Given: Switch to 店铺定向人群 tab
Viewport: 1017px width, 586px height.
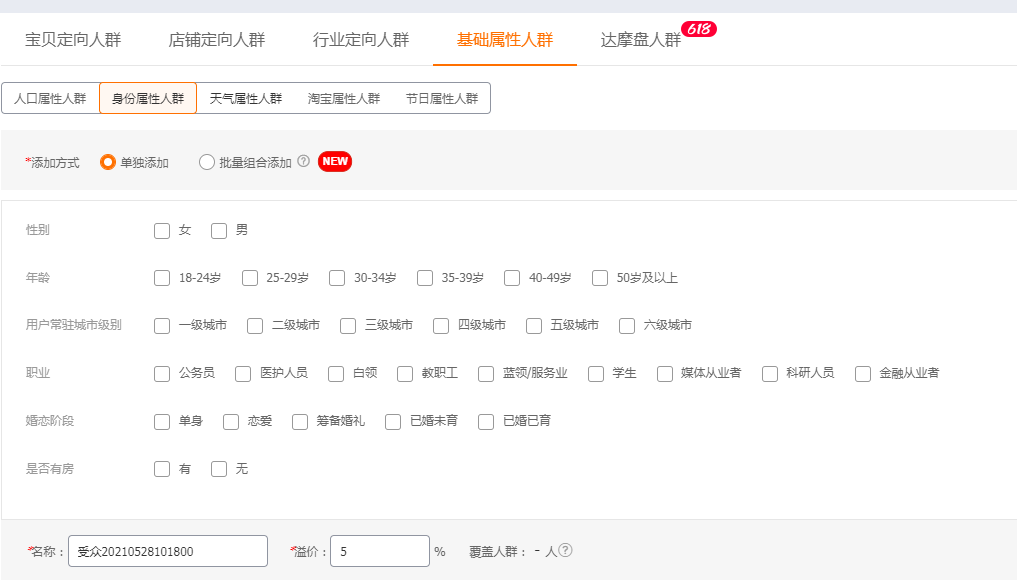Looking at the screenshot, I should [217, 40].
